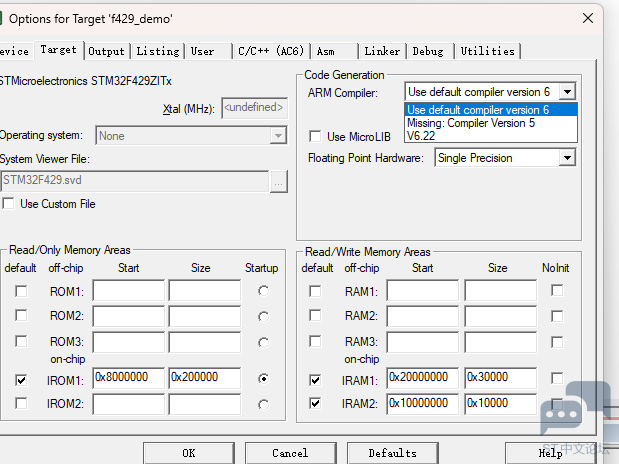The height and width of the screenshot is (464, 619).
Task: Click the RAM2 Size field
Action: 501,316
